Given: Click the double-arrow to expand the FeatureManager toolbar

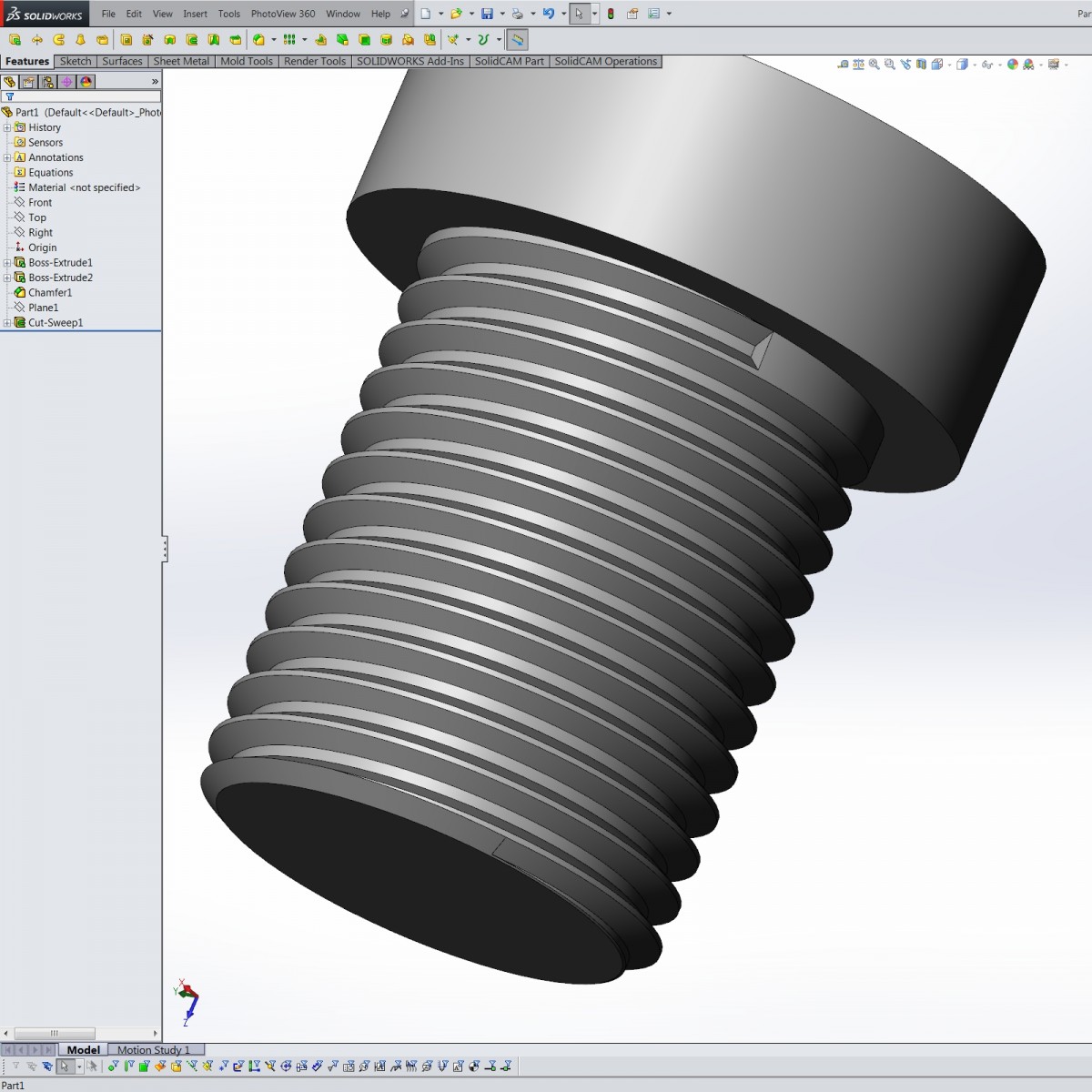Looking at the screenshot, I should click(x=155, y=81).
